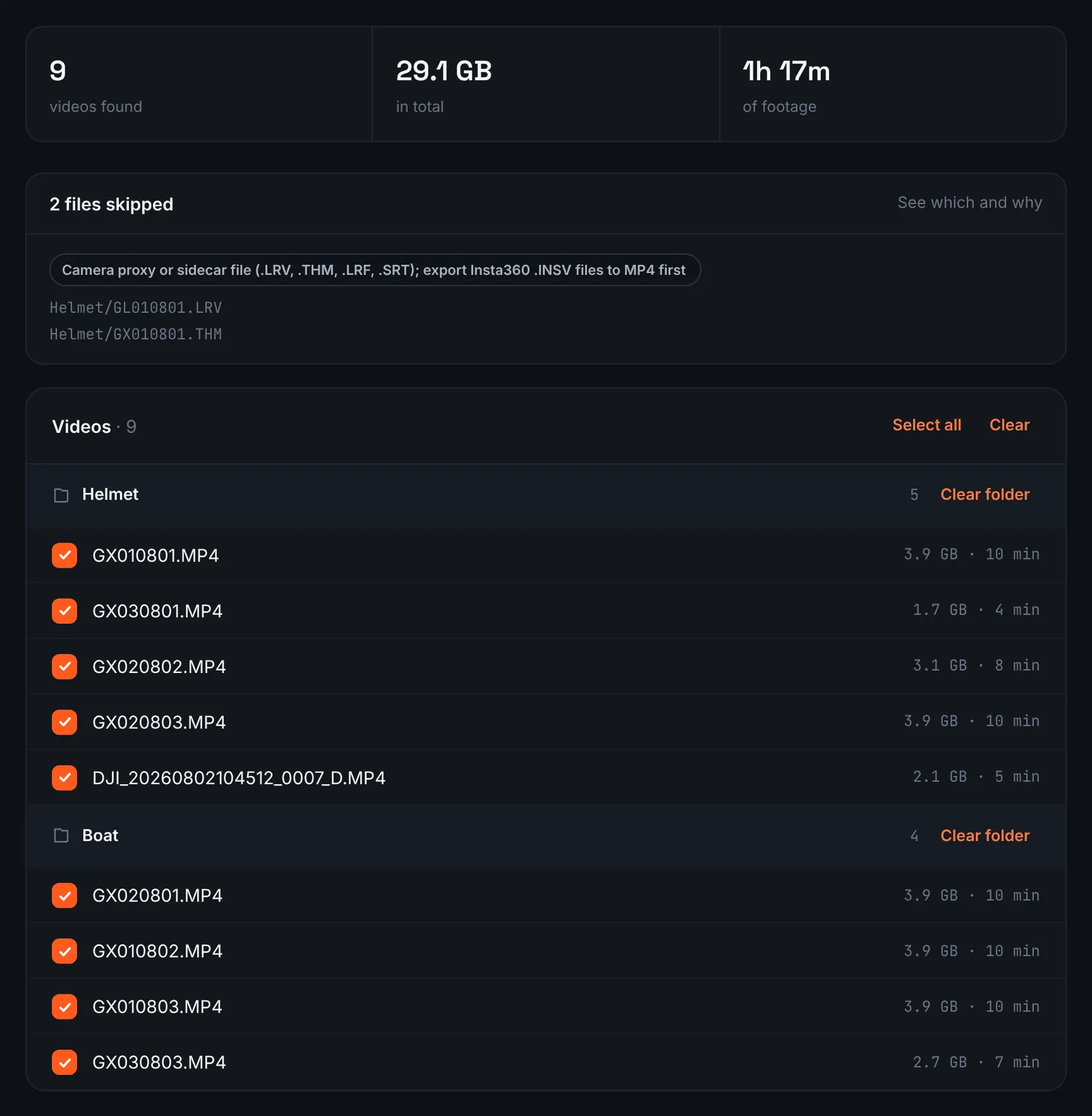Uncheck the GX010803.MP4 checkbox
The image size is (1092, 1116).
point(64,1007)
